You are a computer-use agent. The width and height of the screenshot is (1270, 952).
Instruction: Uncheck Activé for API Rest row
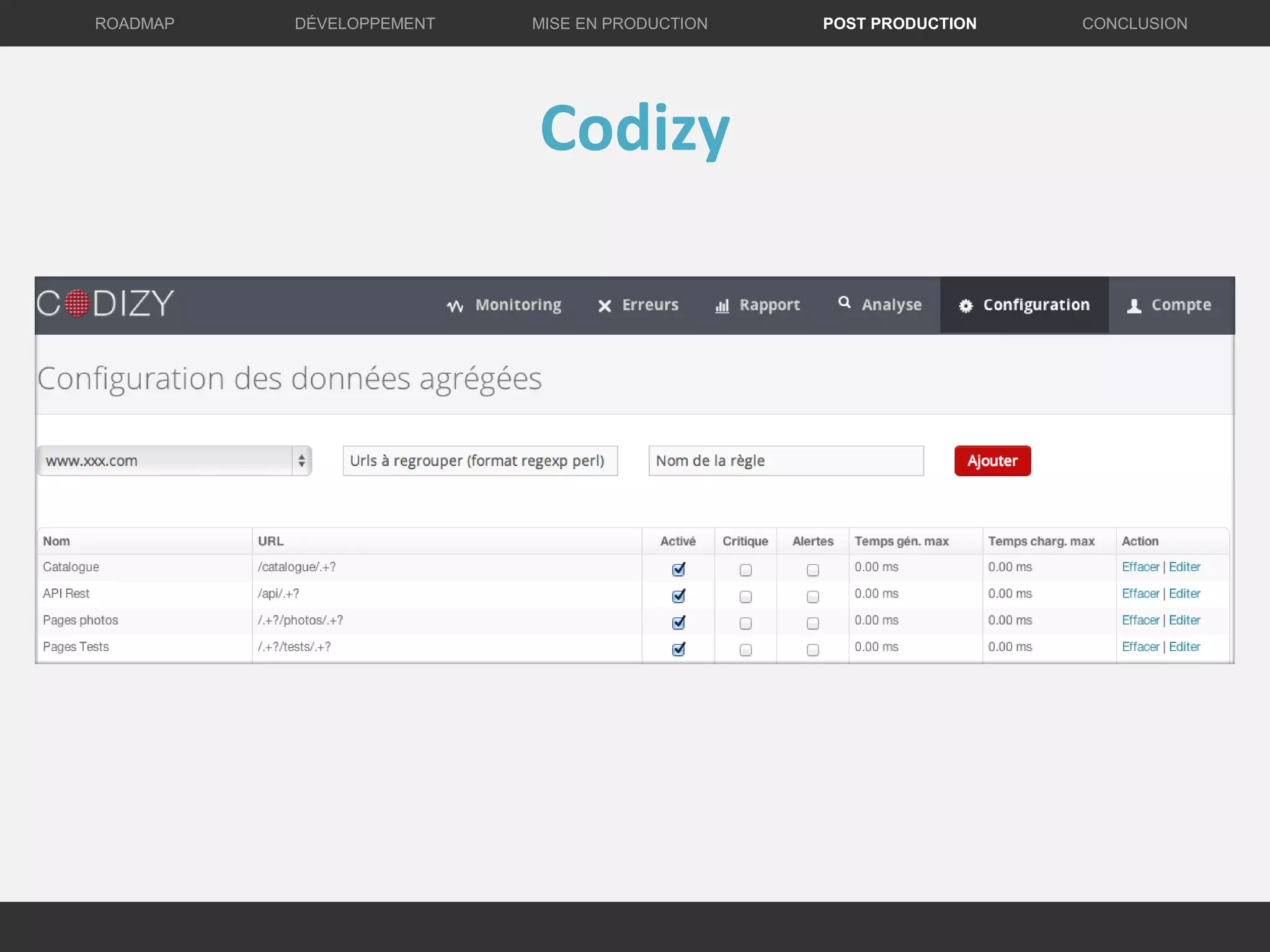pyautogui.click(x=679, y=596)
